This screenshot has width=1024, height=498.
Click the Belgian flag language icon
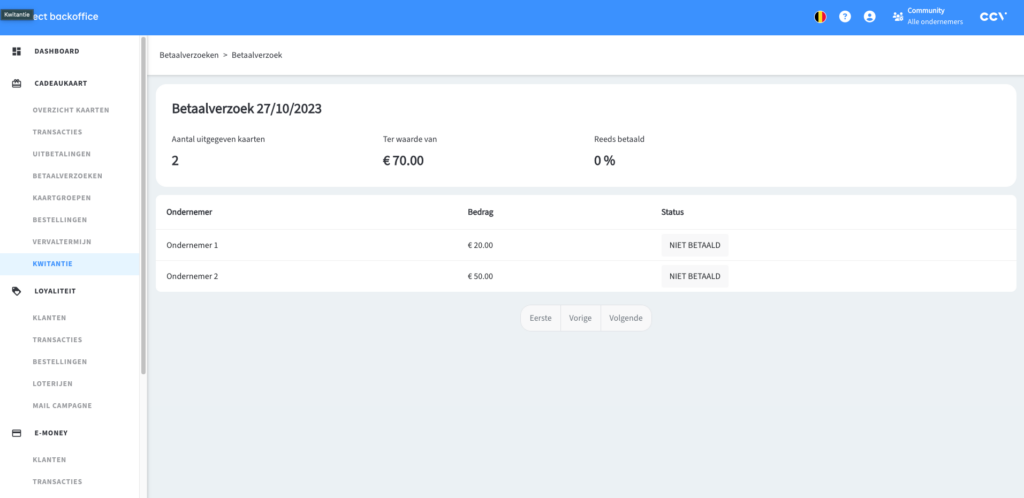(820, 17)
